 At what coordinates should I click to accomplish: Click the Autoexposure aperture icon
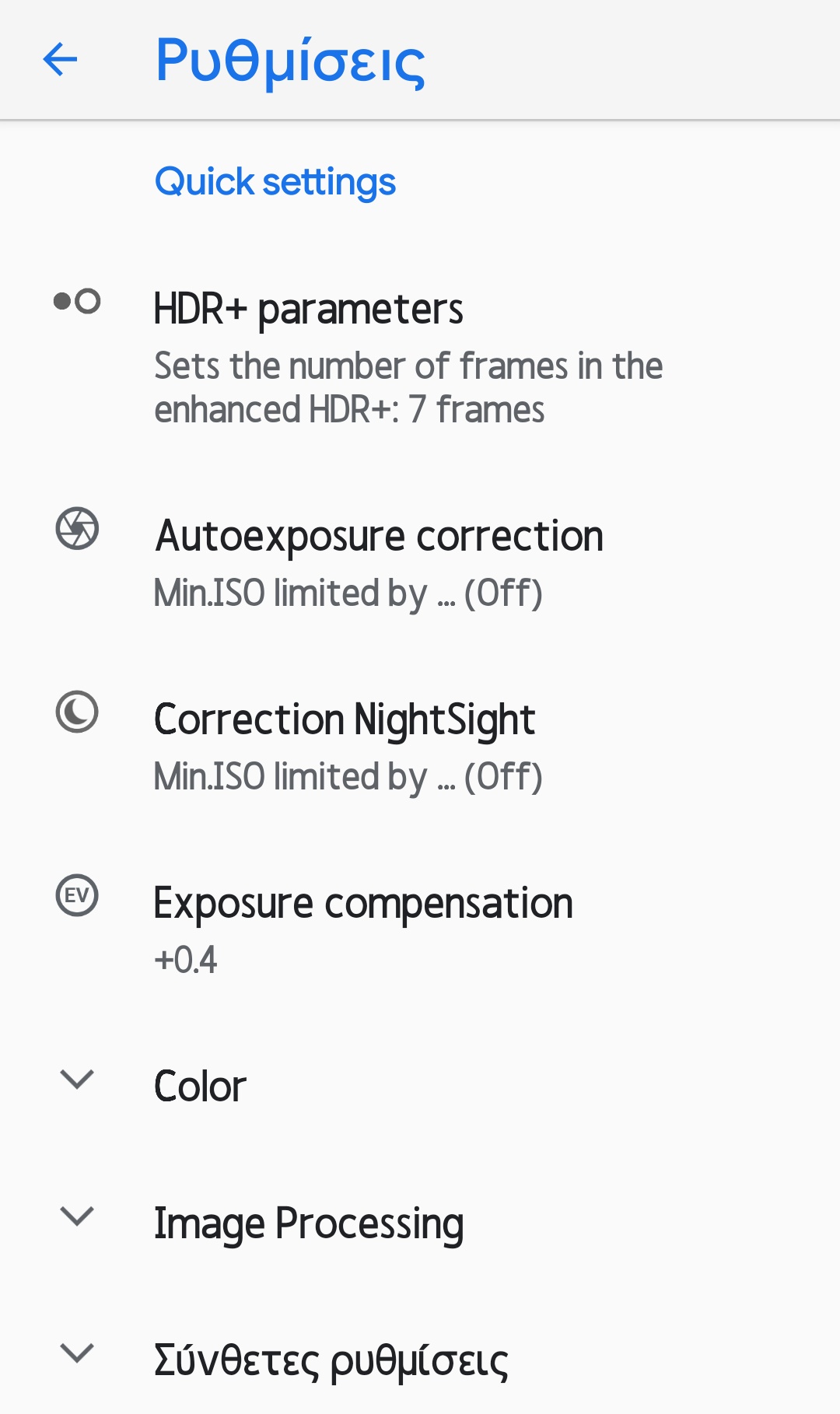pos(77,529)
